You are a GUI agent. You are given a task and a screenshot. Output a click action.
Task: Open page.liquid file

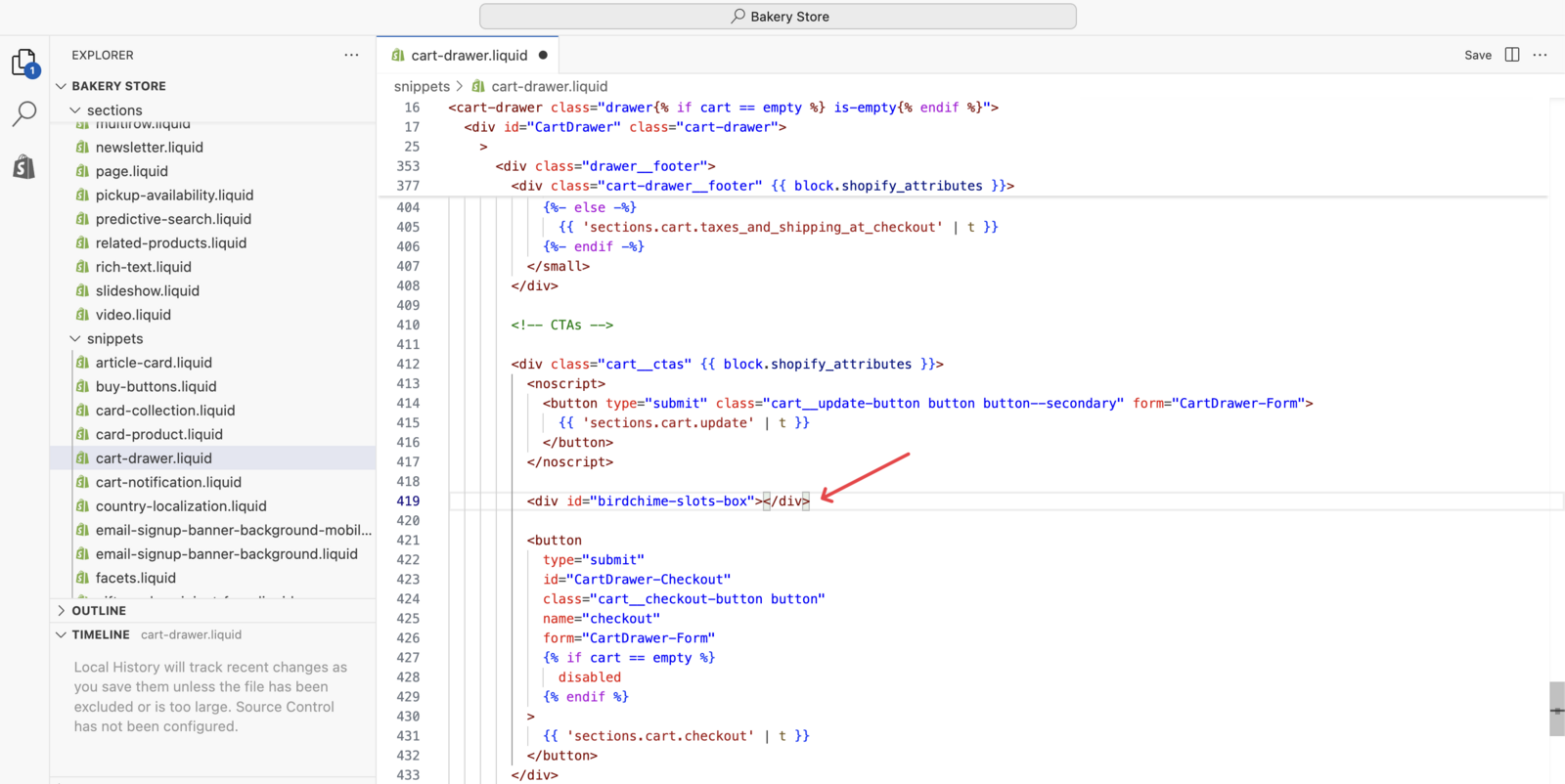pos(132,171)
